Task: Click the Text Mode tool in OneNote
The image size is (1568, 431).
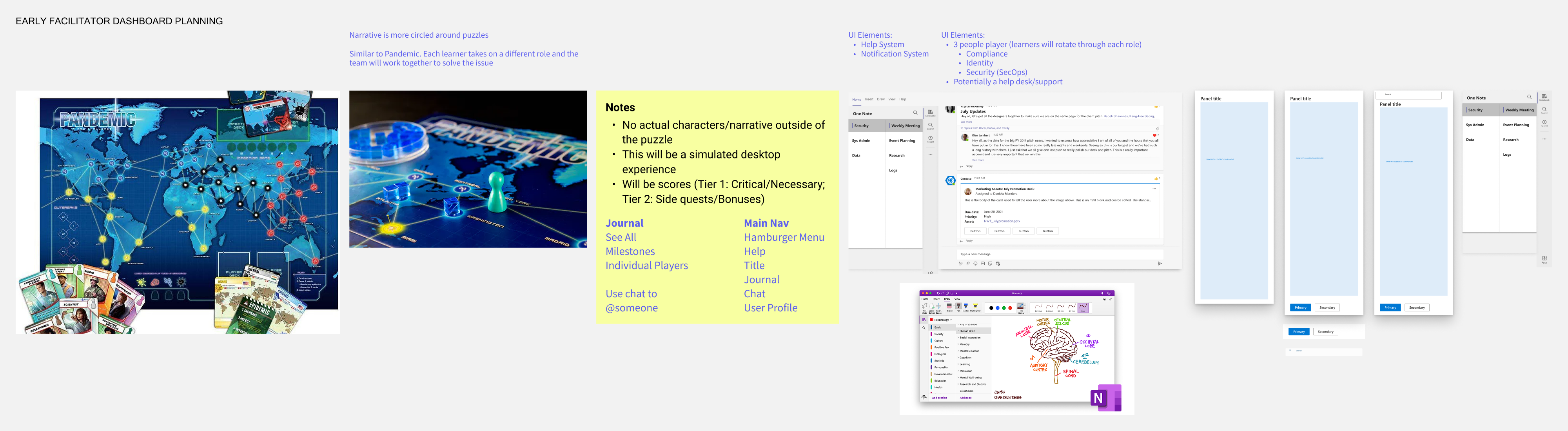Action: click(925, 309)
